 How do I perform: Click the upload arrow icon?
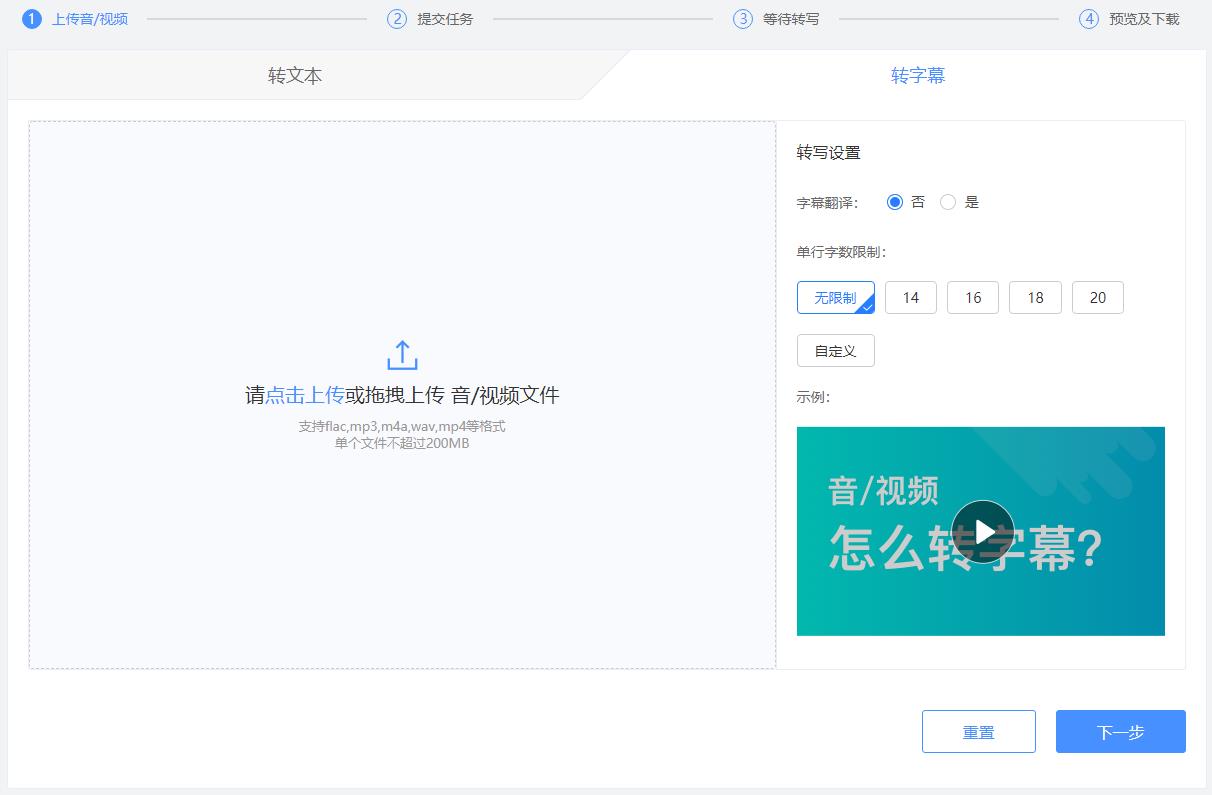pyautogui.click(x=402, y=355)
